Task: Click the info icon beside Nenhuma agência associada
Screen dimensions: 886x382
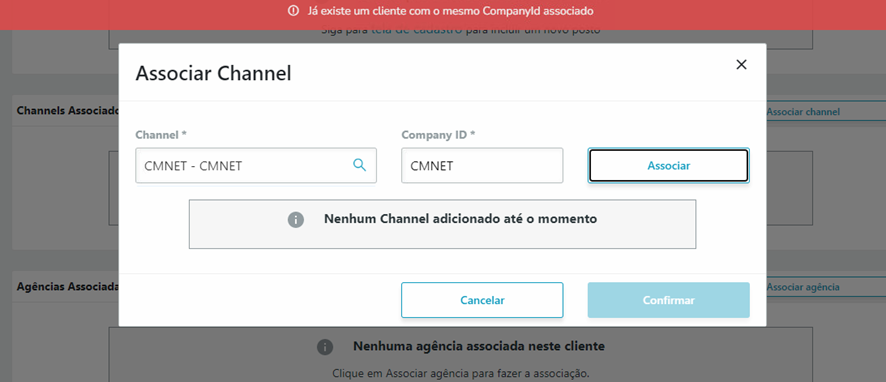Action: click(324, 346)
